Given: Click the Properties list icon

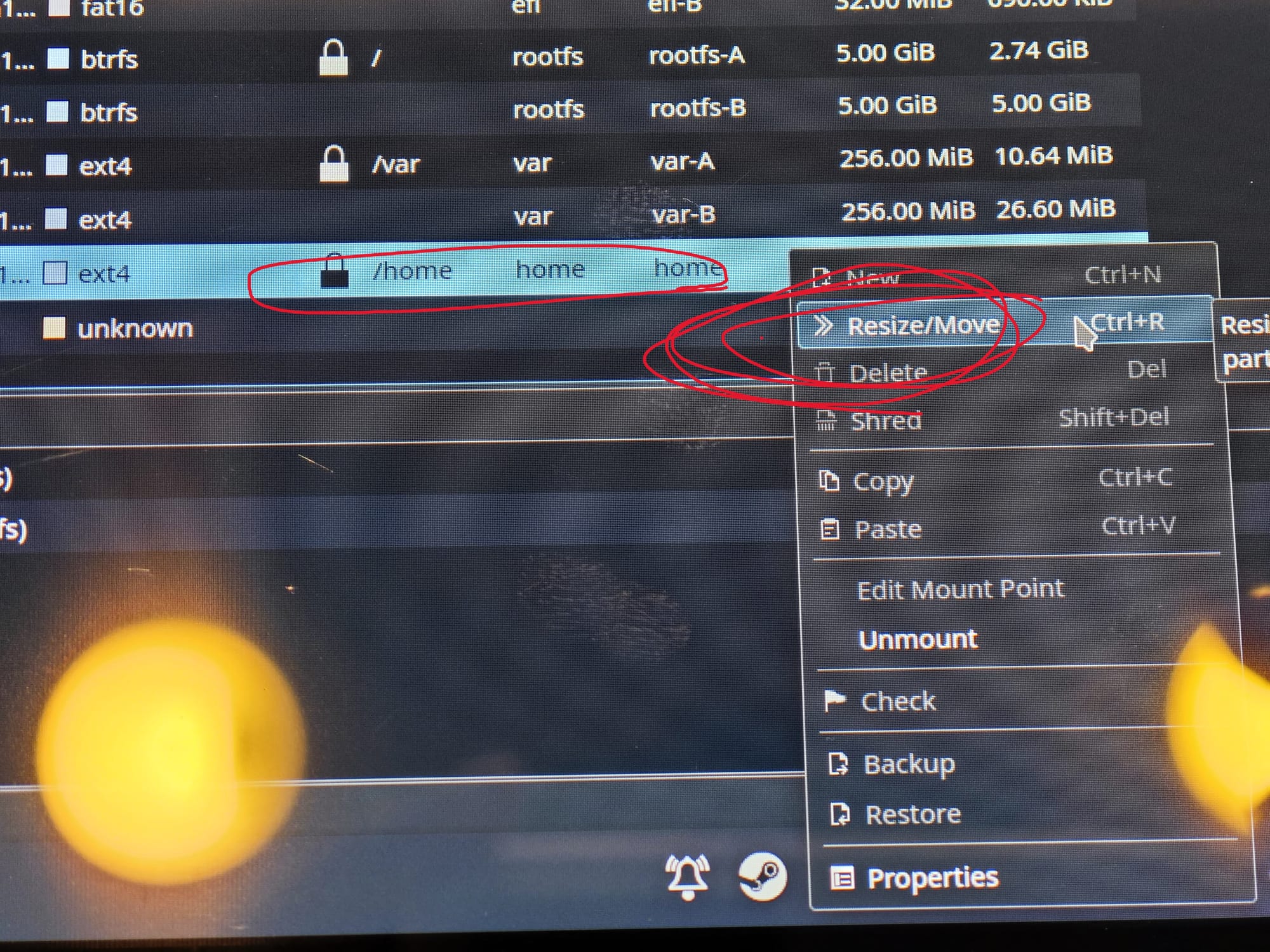Looking at the screenshot, I should (x=843, y=879).
